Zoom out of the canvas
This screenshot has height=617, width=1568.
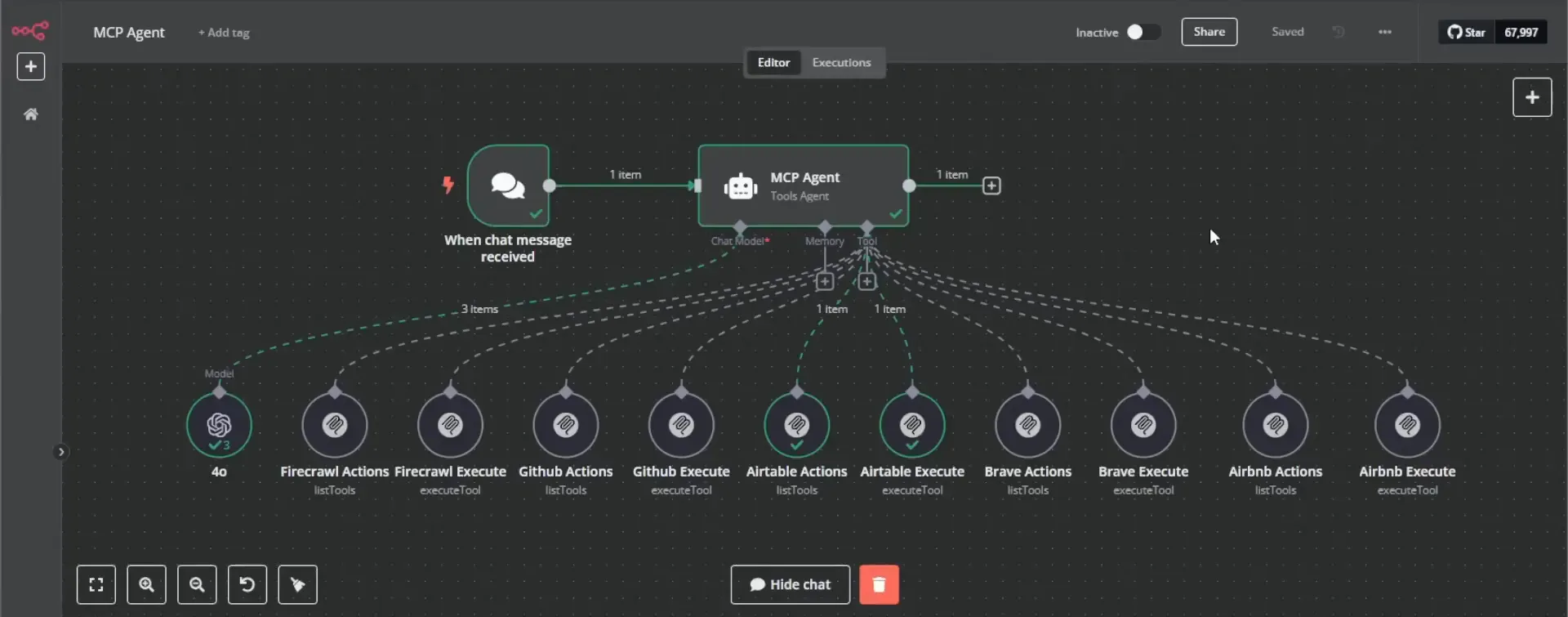(x=197, y=584)
